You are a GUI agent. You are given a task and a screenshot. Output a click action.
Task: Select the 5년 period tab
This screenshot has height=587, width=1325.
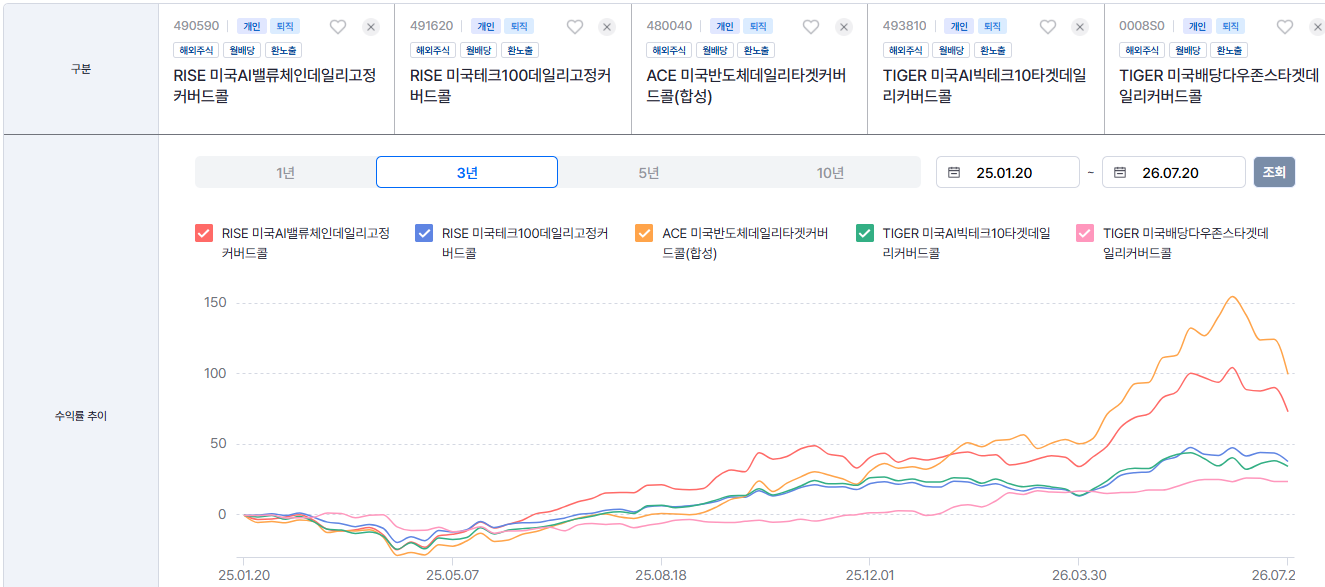click(648, 172)
